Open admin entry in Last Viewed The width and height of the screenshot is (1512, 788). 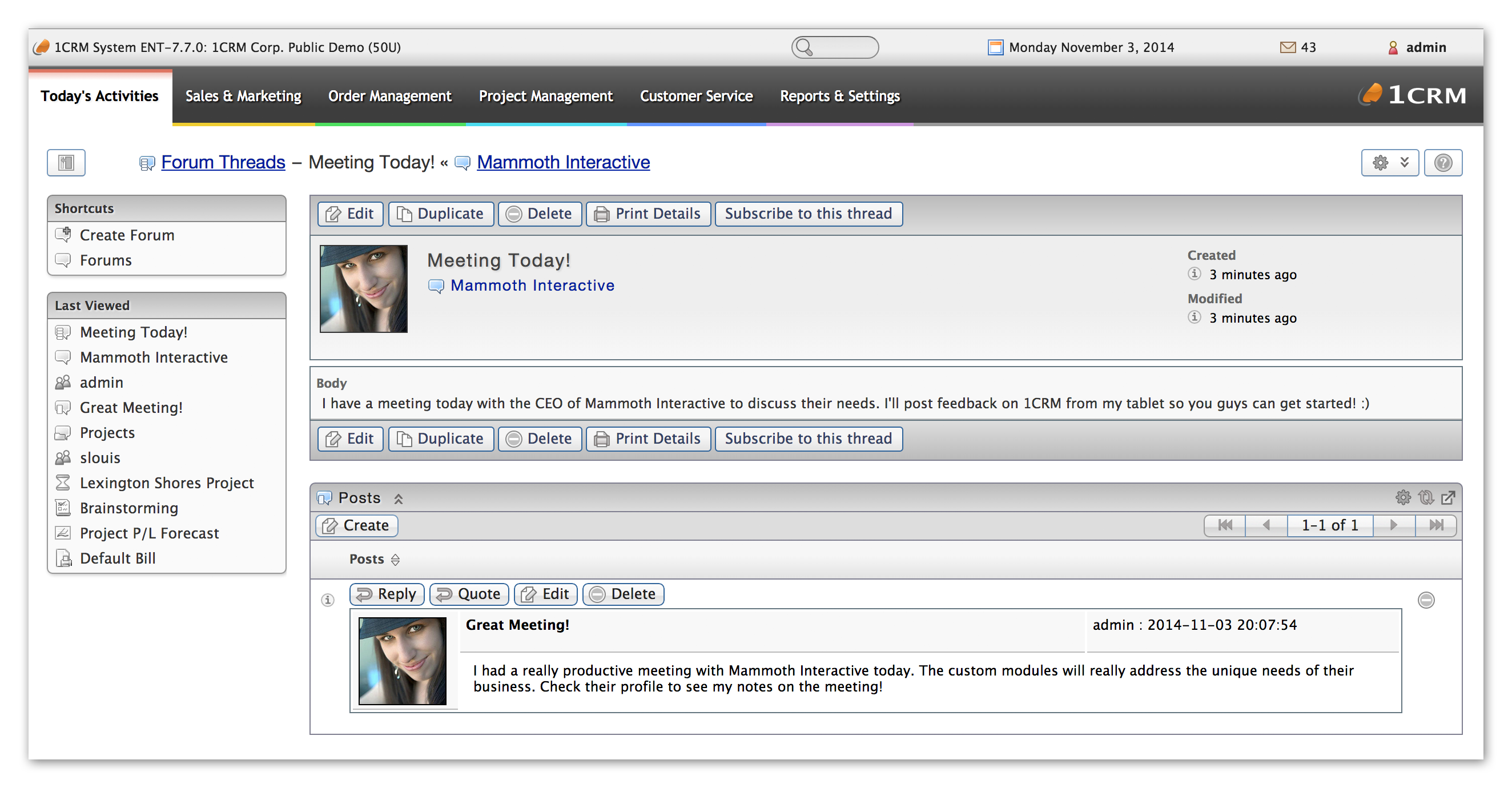click(101, 383)
